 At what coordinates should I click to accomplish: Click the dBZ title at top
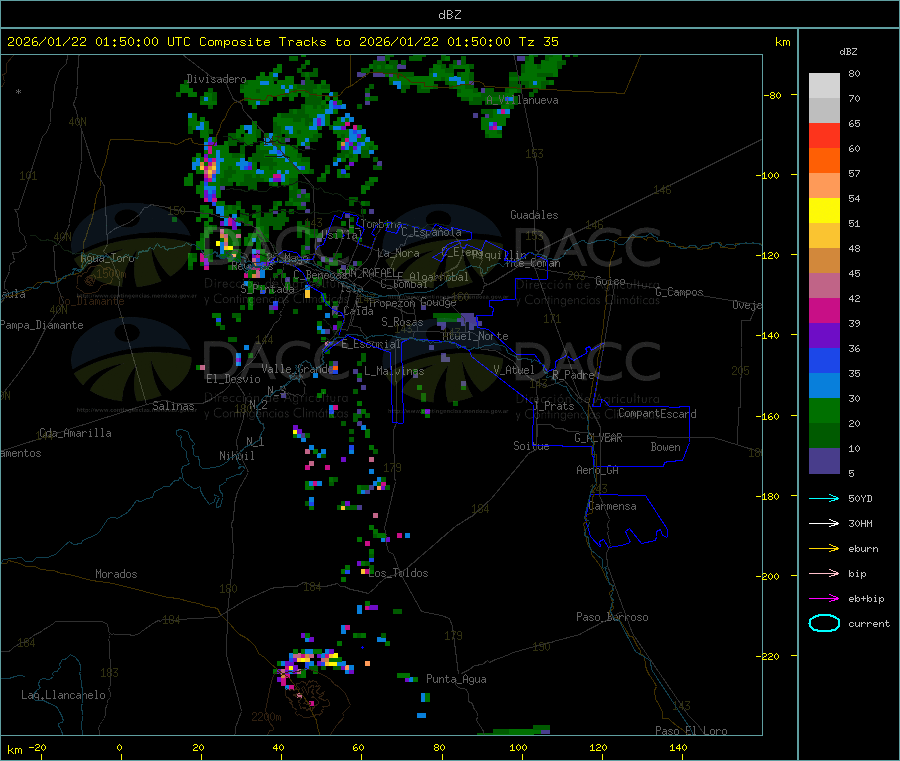(x=449, y=14)
